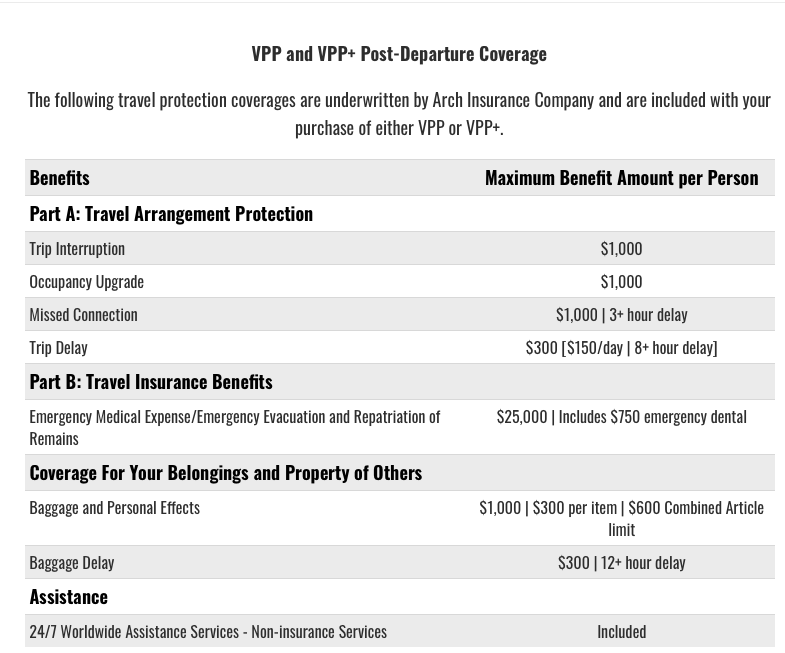Viewport: 785px width, 653px height.
Task: Click the Maximum Benefit Amount per Person header
Action: click(621, 177)
